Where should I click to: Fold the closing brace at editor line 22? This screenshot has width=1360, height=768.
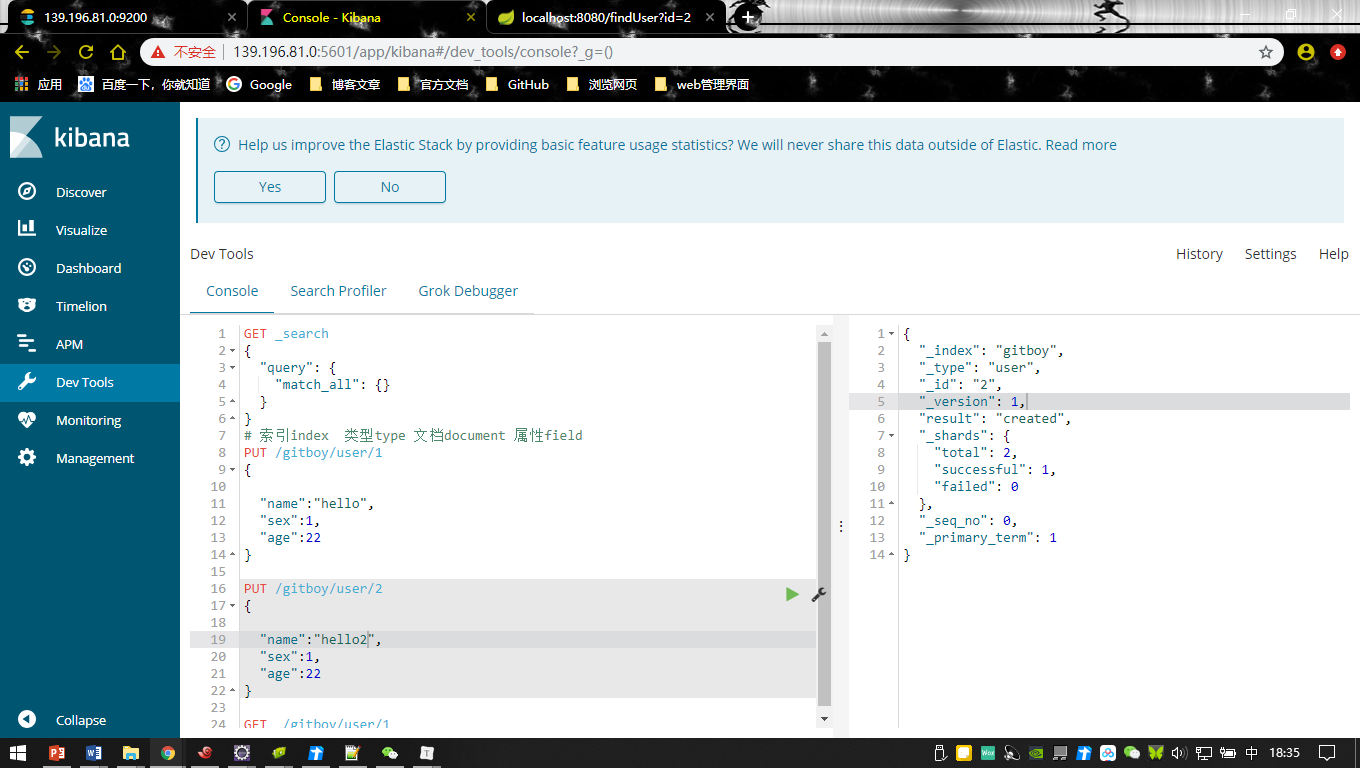click(x=233, y=691)
